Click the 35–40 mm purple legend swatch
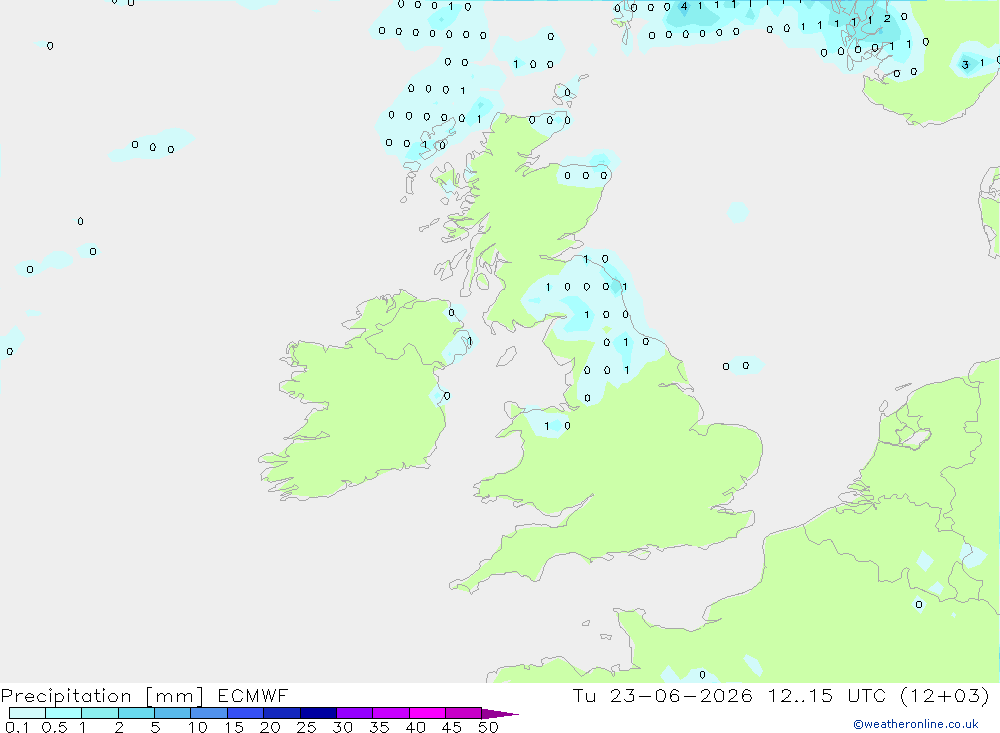Viewport: 1000px width, 733px height. [x=391, y=713]
